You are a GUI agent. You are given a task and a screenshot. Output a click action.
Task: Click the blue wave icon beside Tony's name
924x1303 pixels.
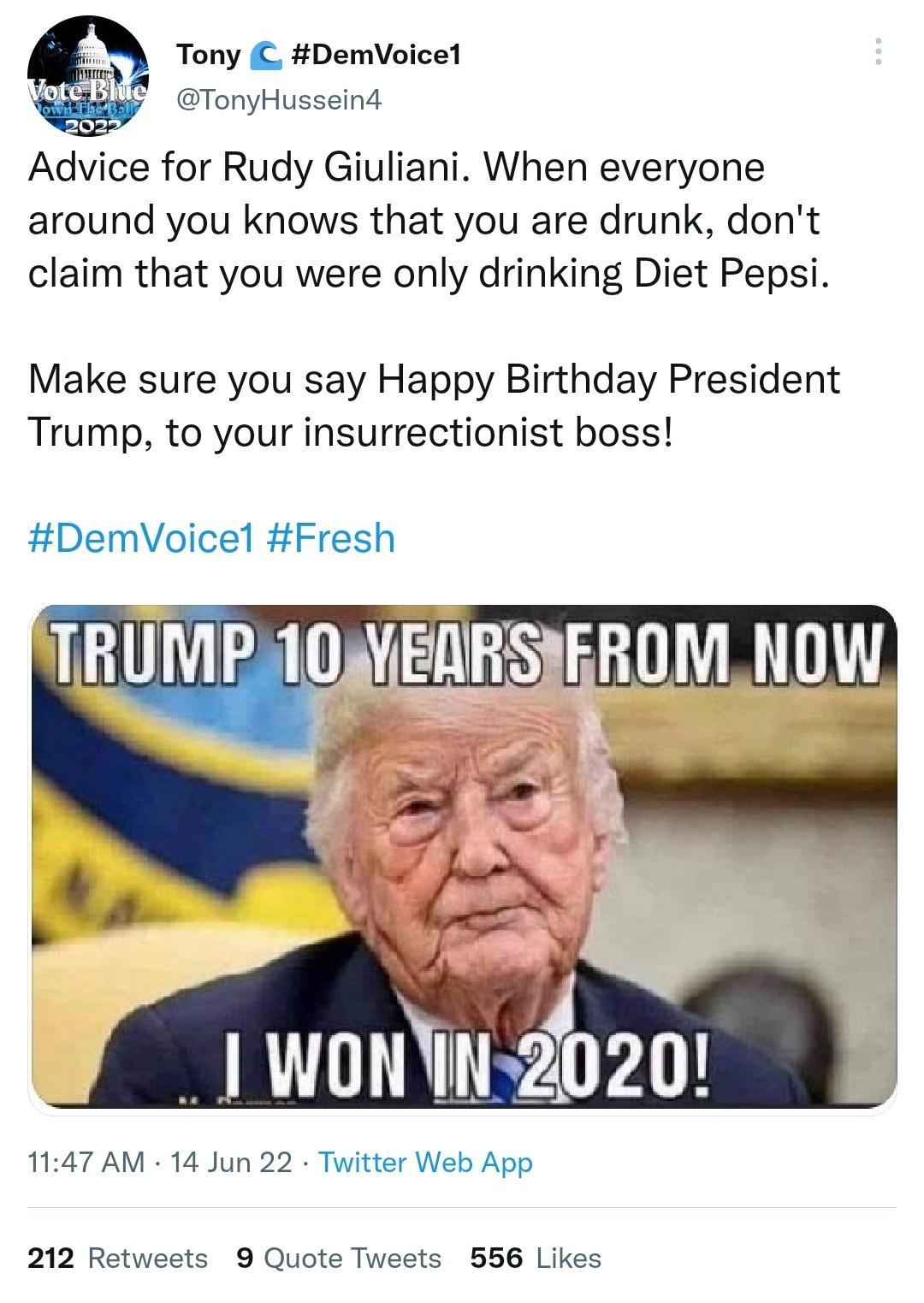pyautogui.click(x=266, y=55)
